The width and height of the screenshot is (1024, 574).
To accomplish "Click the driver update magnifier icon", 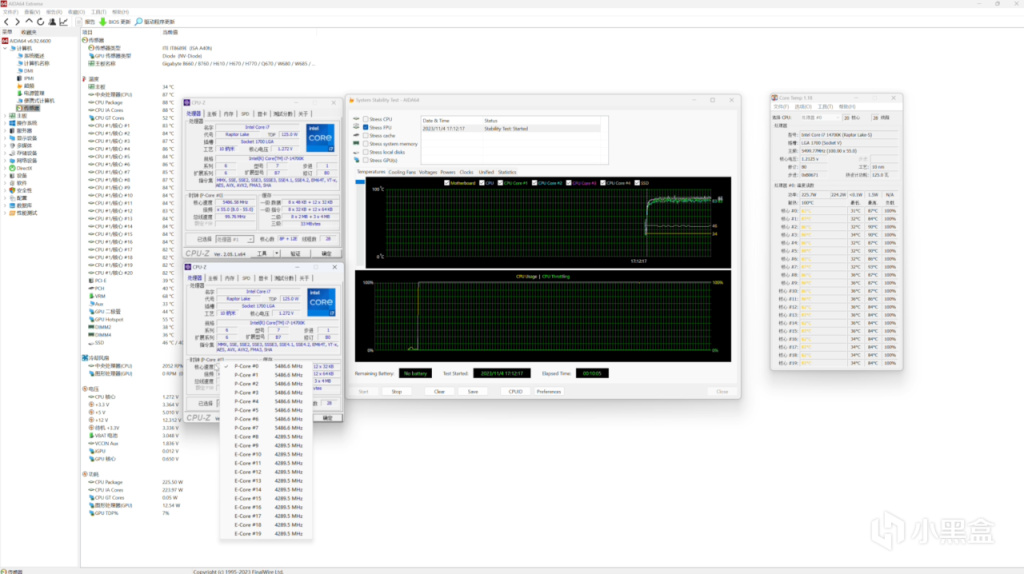I will click(x=138, y=21).
